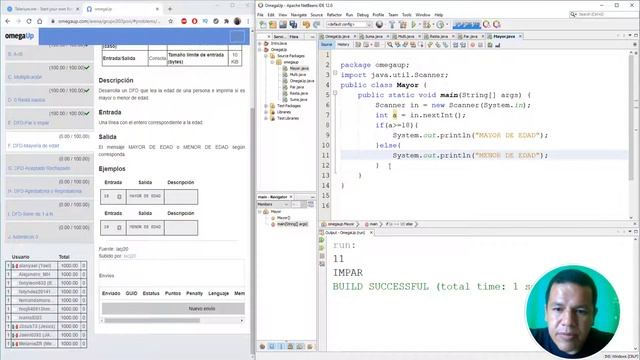The height and width of the screenshot is (360, 640).
Task: Click the bookmark star in browser address bar
Action: (x=171, y=21)
